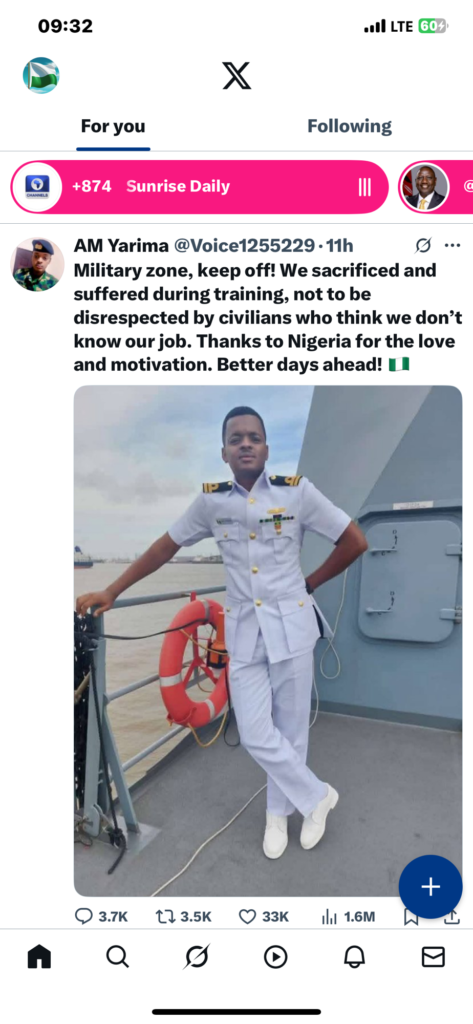Open the navy officer photo
The image size is (473, 1024).
pos(268,641)
